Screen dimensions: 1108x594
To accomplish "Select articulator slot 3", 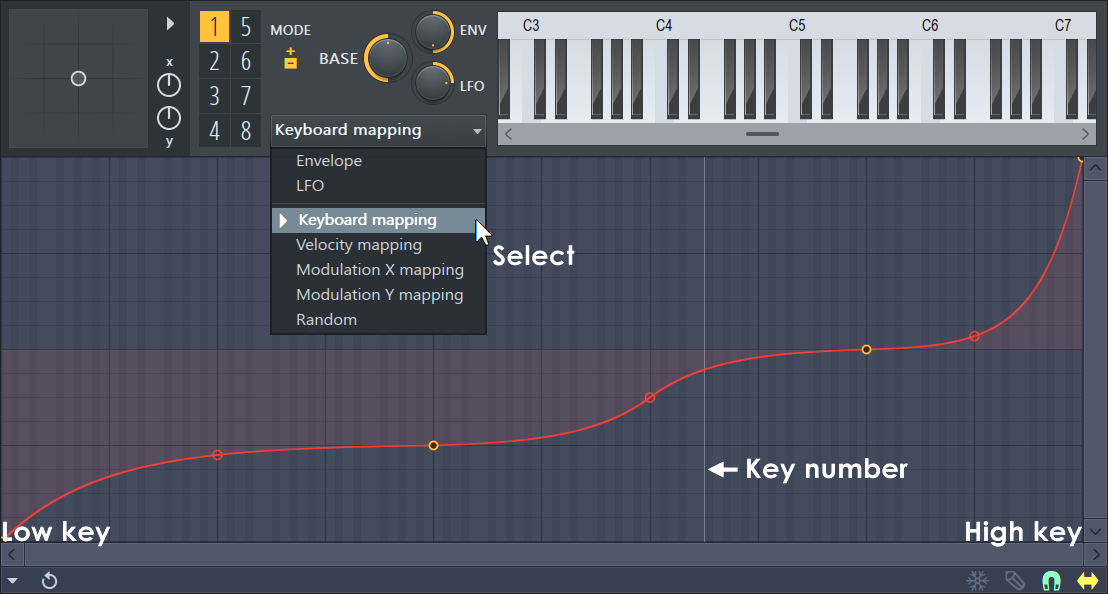I will point(214,95).
